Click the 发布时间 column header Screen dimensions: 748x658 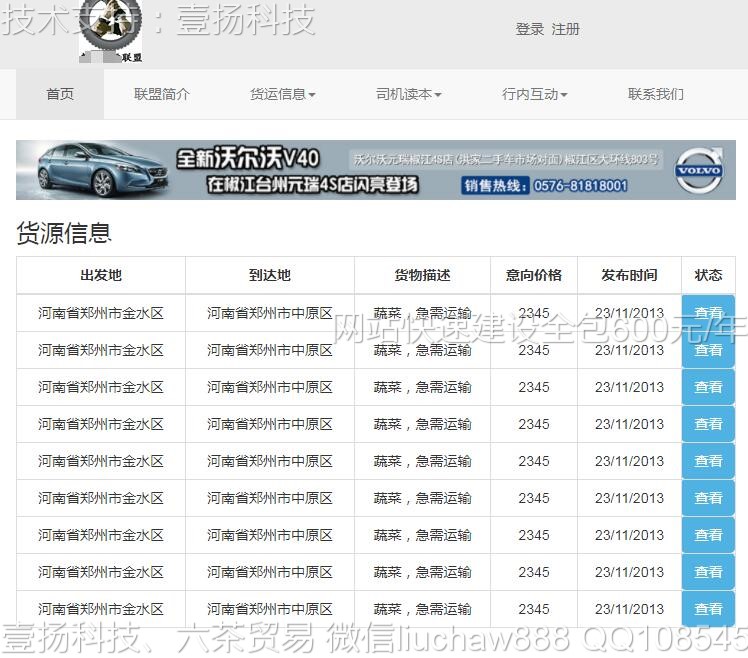(629, 275)
